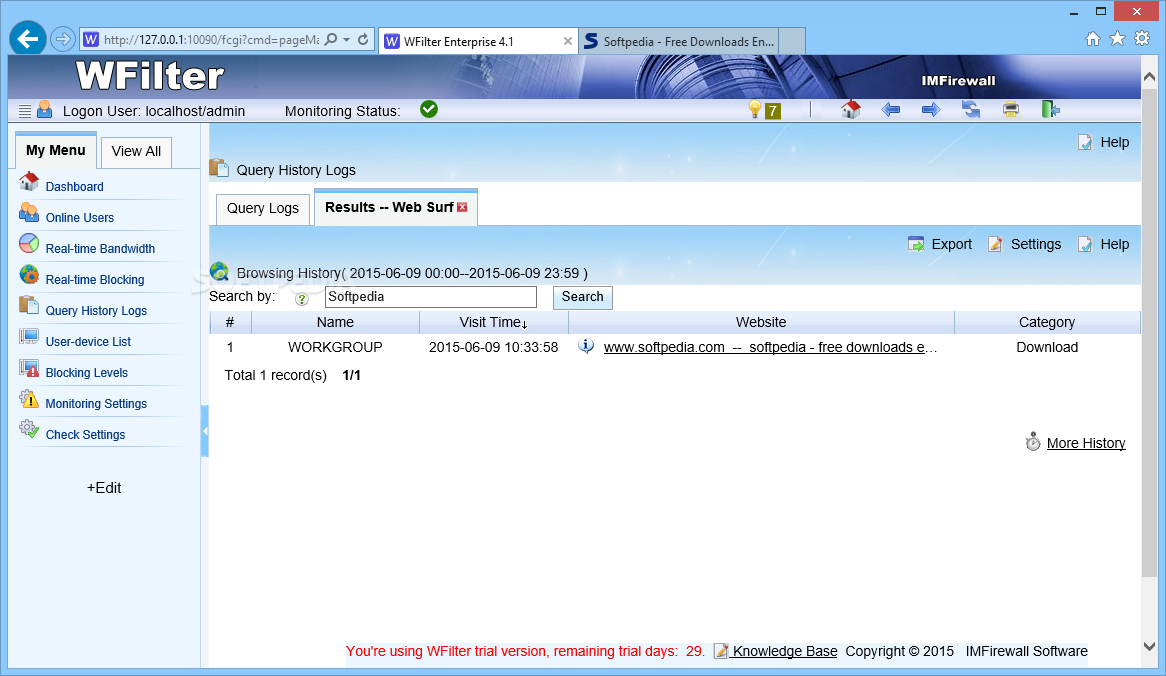Click the notification count badge 7
This screenshot has width=1166, height=676.
773,111
